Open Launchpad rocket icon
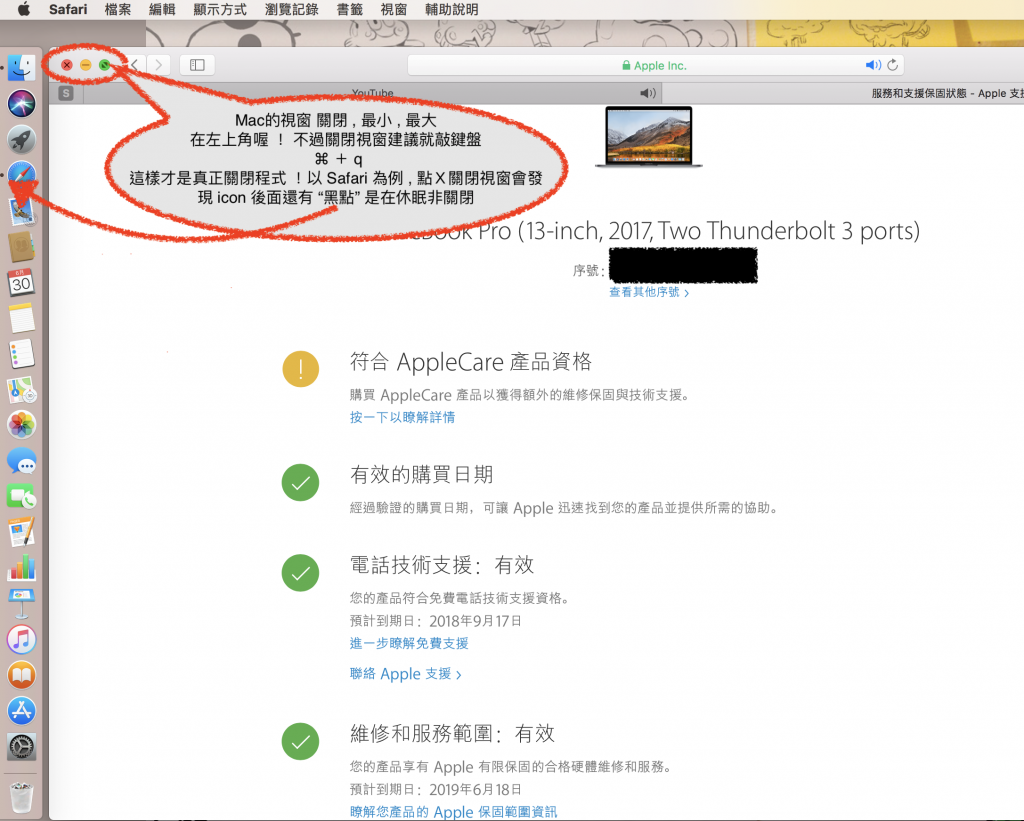Screen dimensions: 1024x821 [22, 139]
